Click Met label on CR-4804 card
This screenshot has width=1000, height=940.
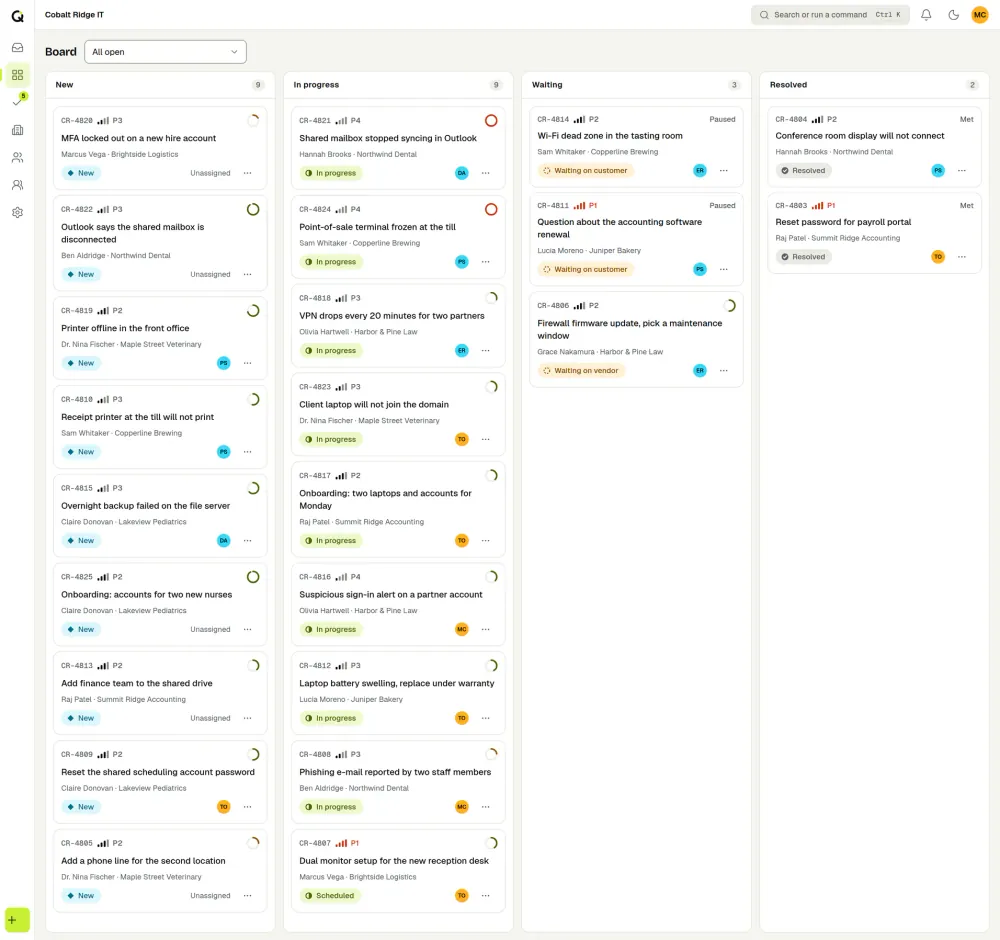click(966, 119)
